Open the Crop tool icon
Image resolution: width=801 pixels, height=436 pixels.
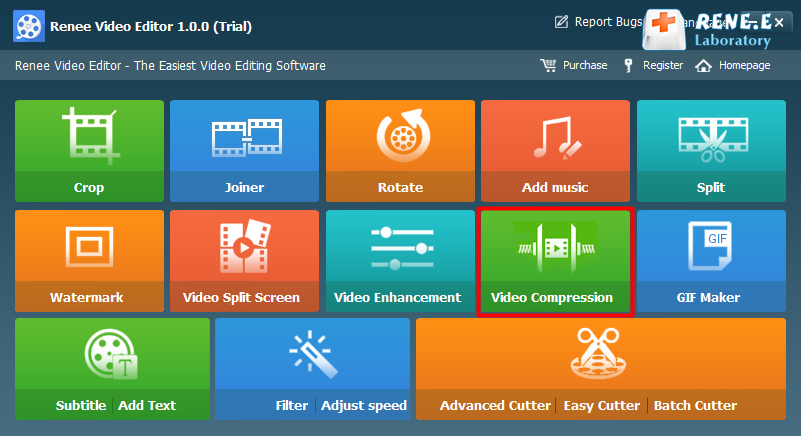coord(91,136)
